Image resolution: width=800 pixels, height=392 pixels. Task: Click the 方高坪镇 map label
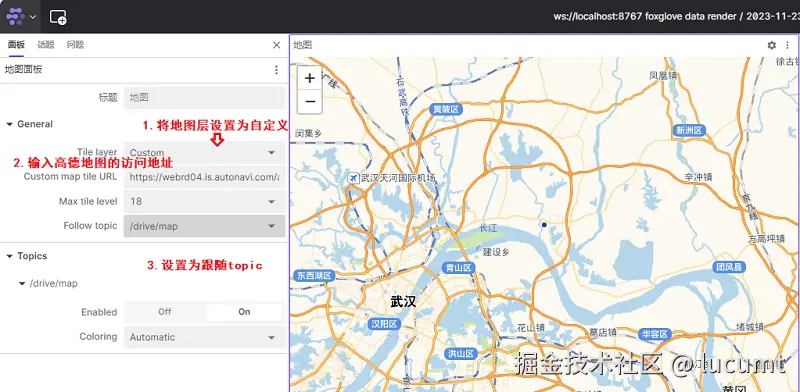point(766,239)
